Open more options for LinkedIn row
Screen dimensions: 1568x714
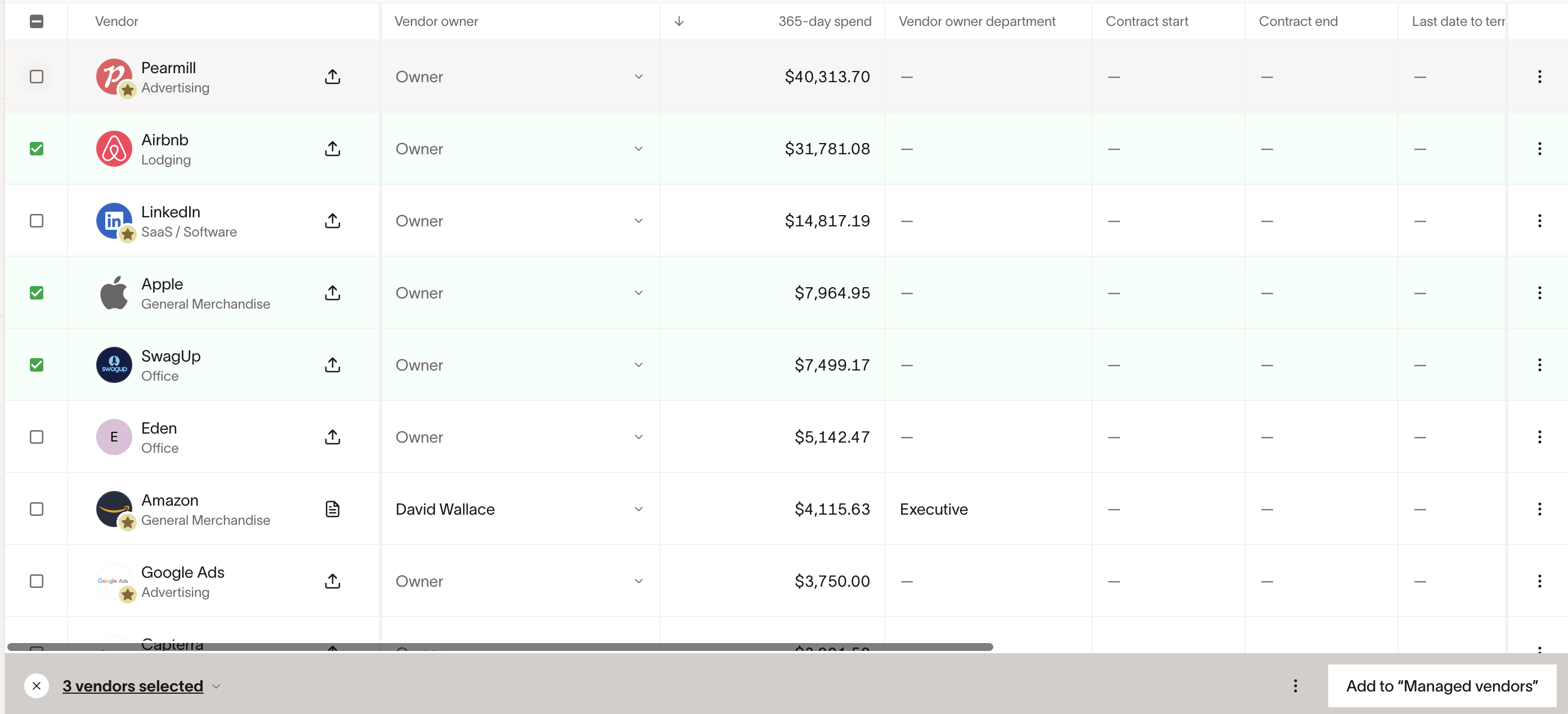click(1539, 221)
